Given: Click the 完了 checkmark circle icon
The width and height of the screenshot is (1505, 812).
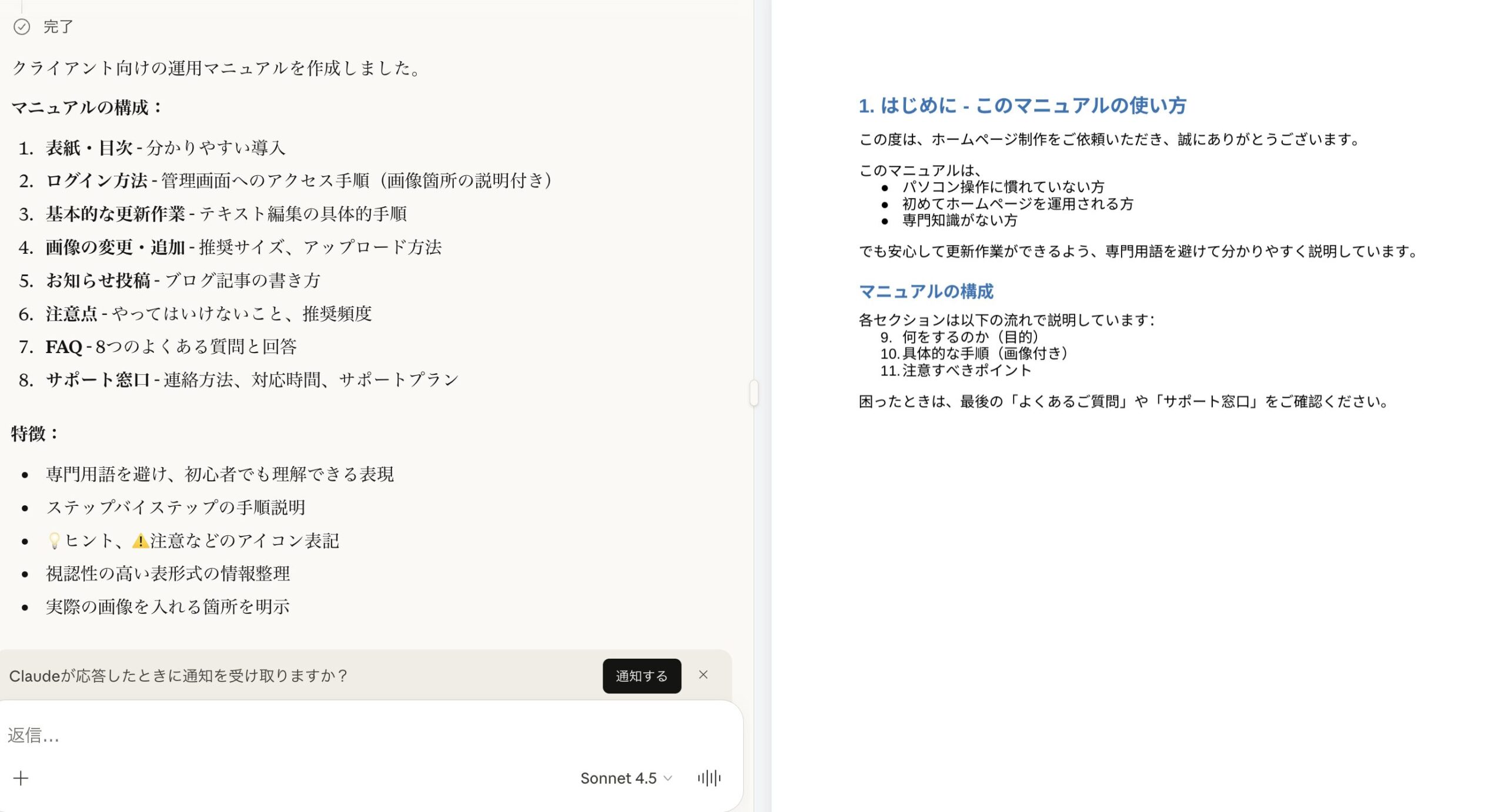Looking at the screenshot, I should pyautogui.click(x=22, y=26).
